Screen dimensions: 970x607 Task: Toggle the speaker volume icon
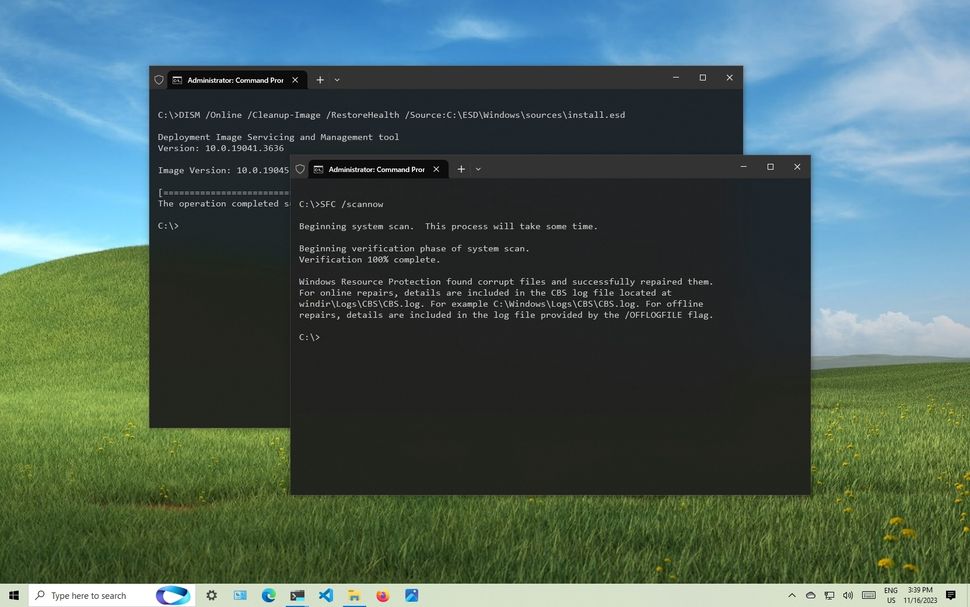847,595
